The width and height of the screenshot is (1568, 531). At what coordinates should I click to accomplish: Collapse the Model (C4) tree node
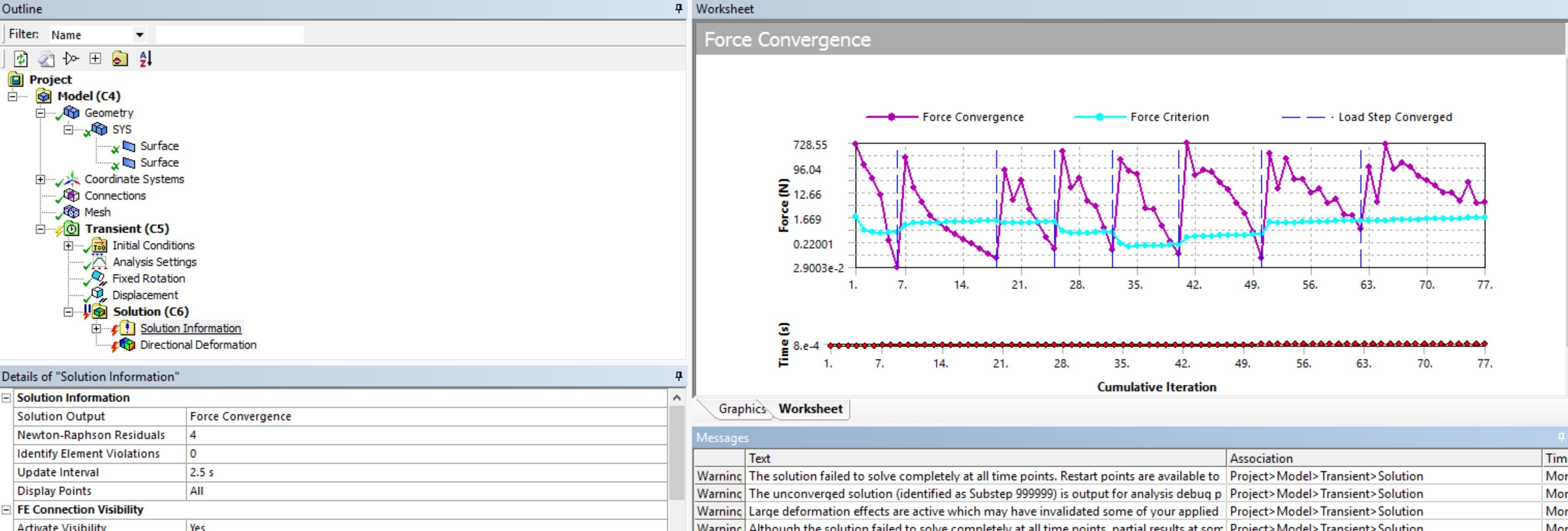coord(12,96)
